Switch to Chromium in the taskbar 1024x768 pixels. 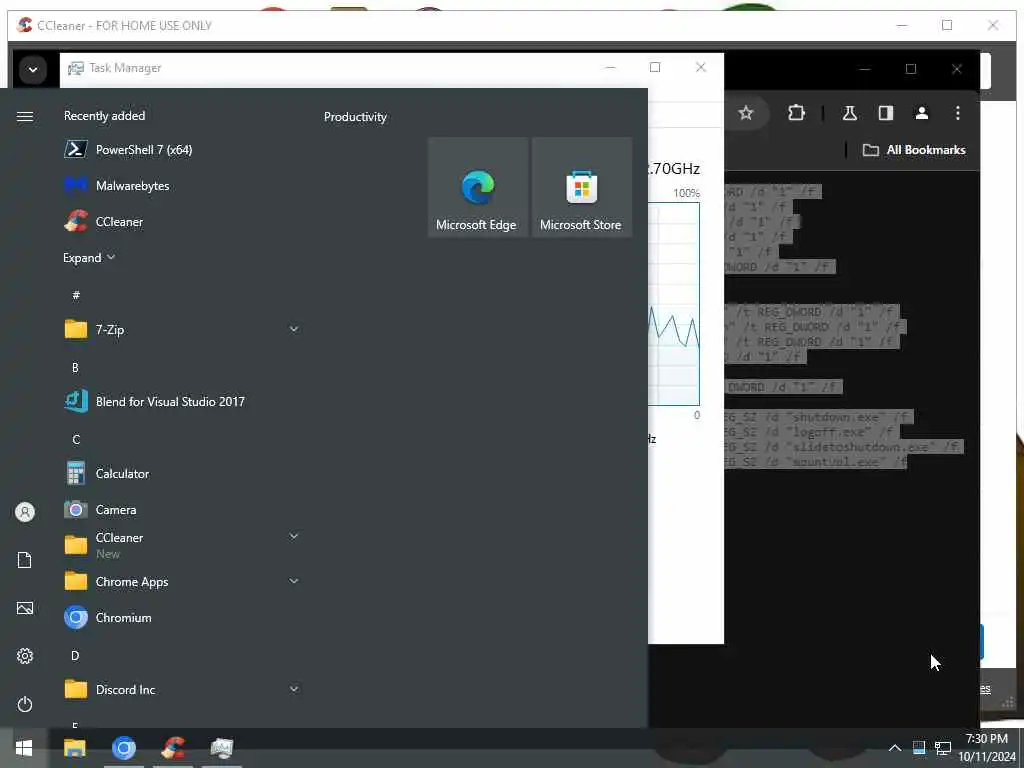click(123, 748)
